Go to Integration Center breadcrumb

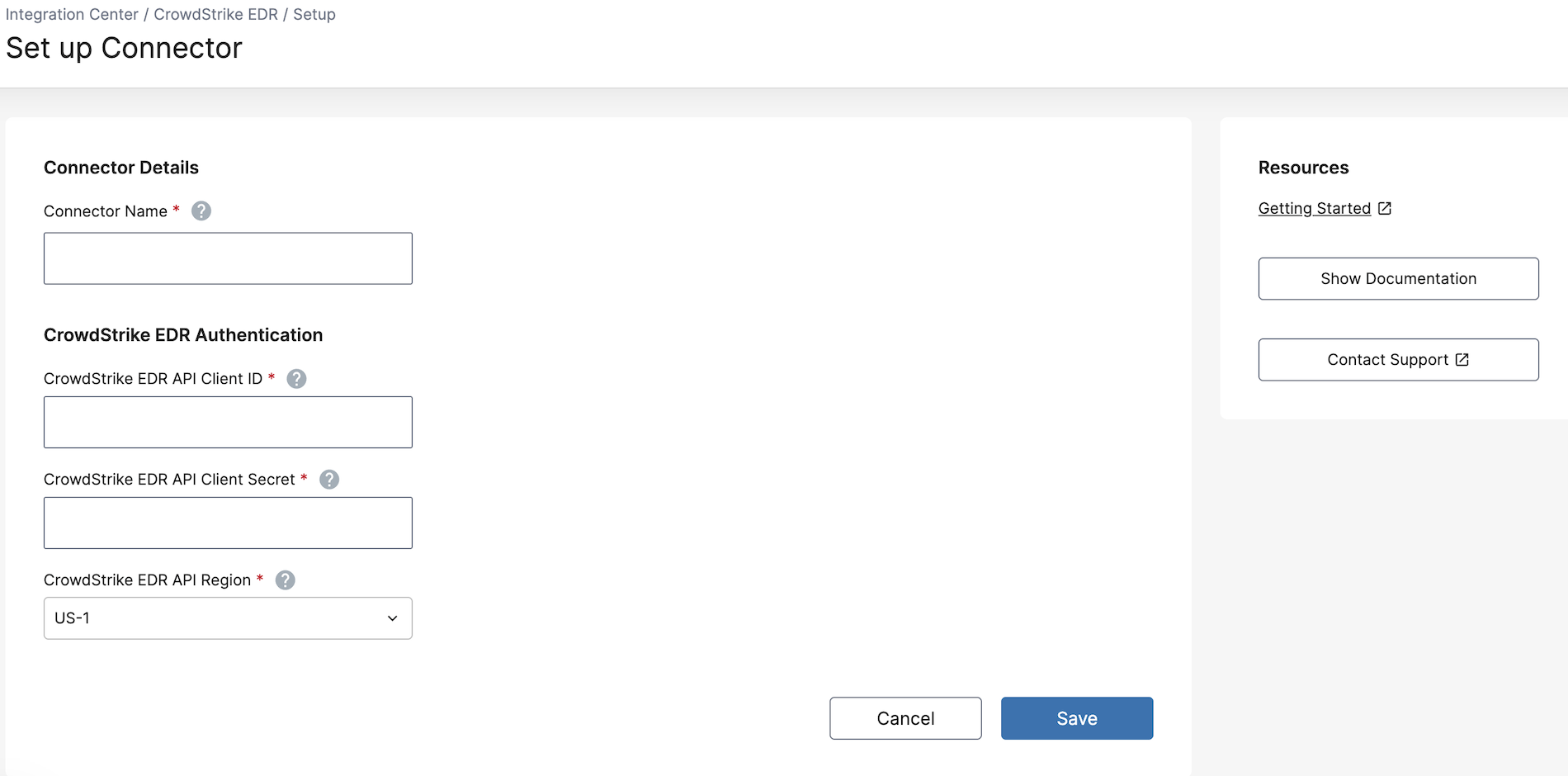[x=72, y=15]
